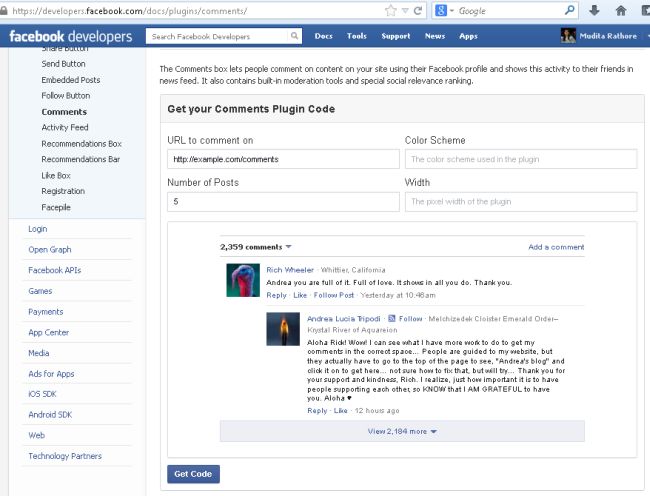
Task: Select Like Box in sidebar
Action: coord(56,176)
